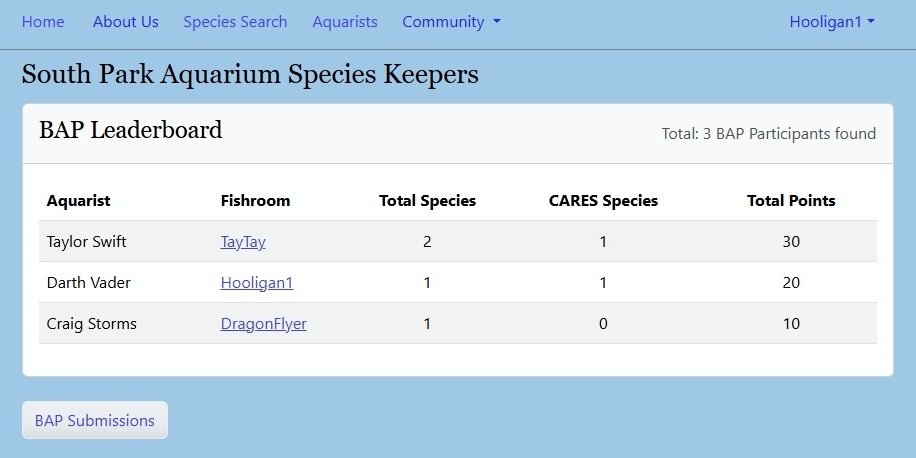916x458 pixels.
Task: Click the Aquarist column header
Action: coord(78,201)
